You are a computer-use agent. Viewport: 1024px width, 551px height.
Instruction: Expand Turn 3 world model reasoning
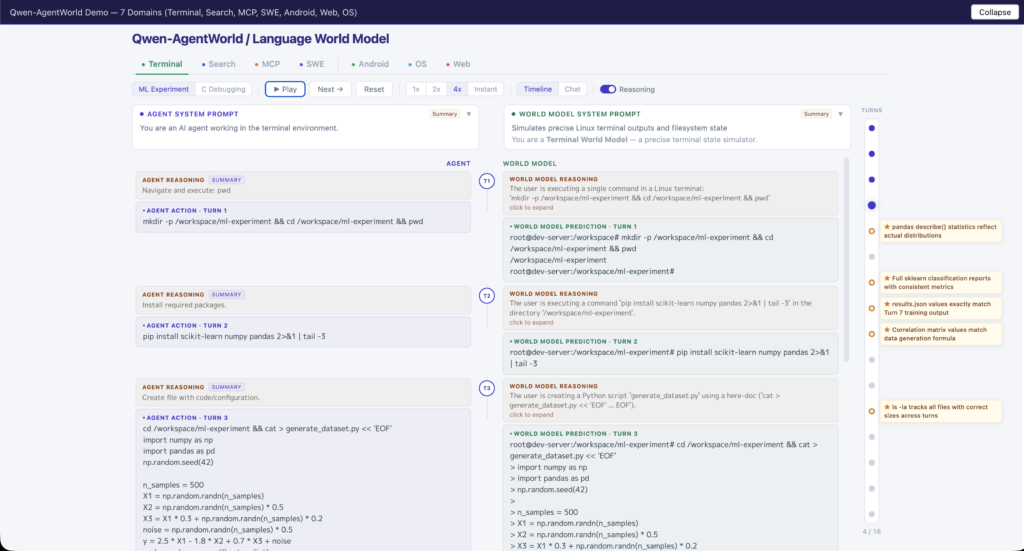pos(532,415)
